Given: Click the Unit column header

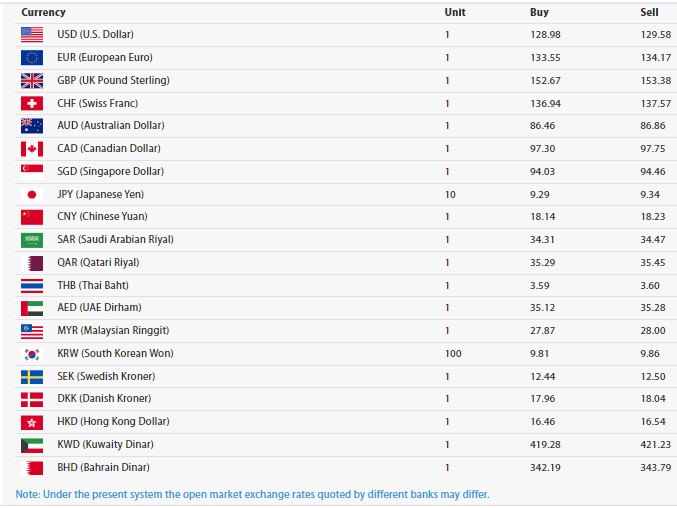Looking at the screenshot, I should pos(455,12).
